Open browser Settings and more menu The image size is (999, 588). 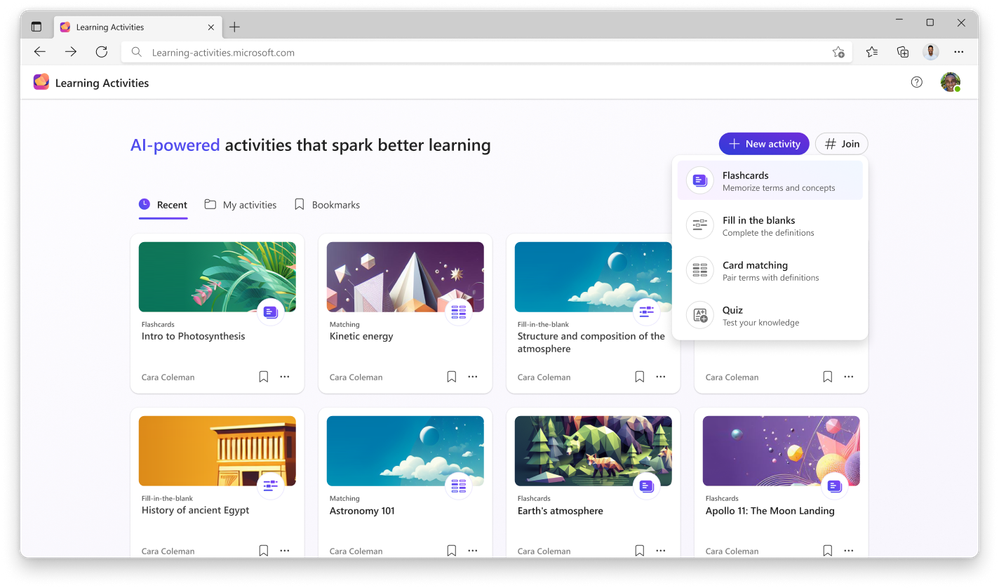click(x=959, y=52)
